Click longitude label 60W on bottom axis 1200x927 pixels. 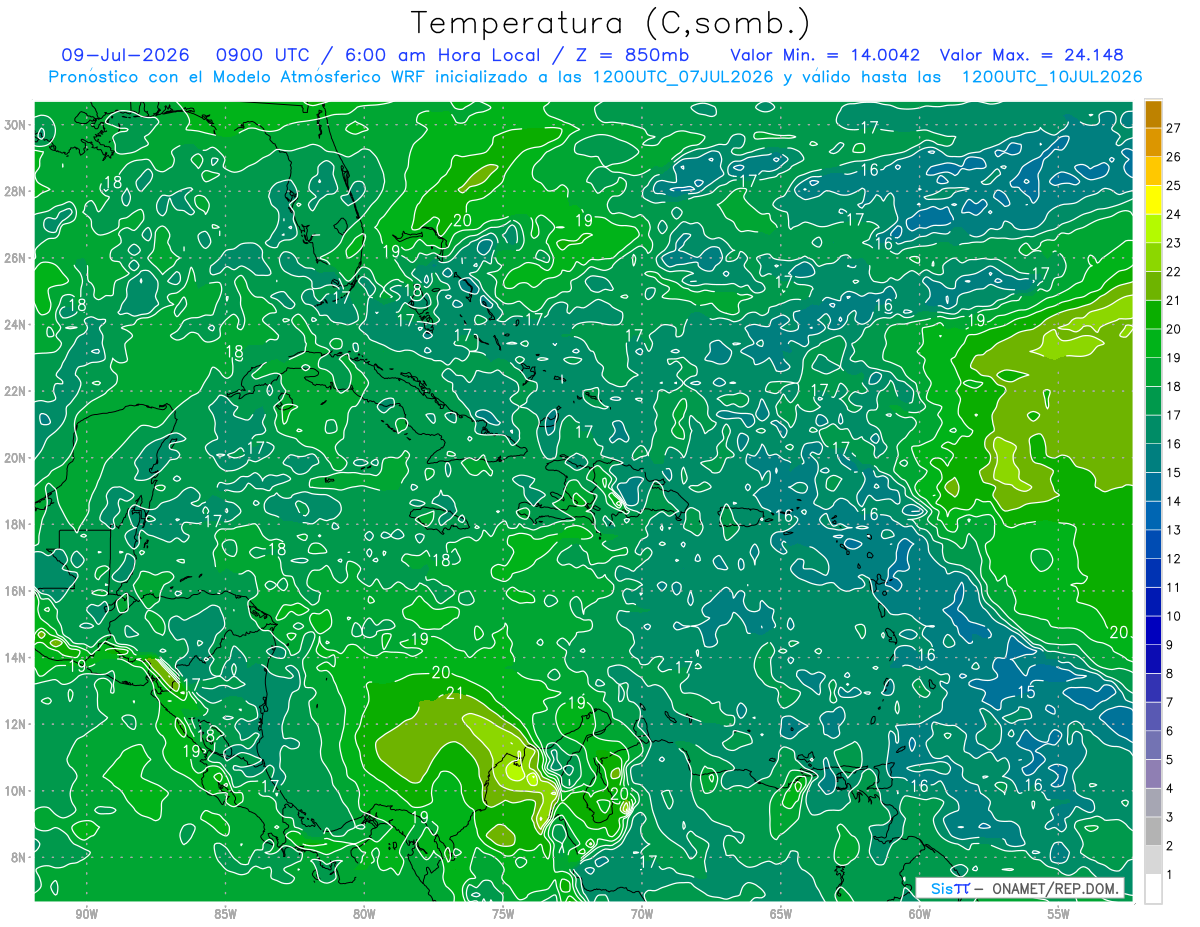(x=920, y=913)
